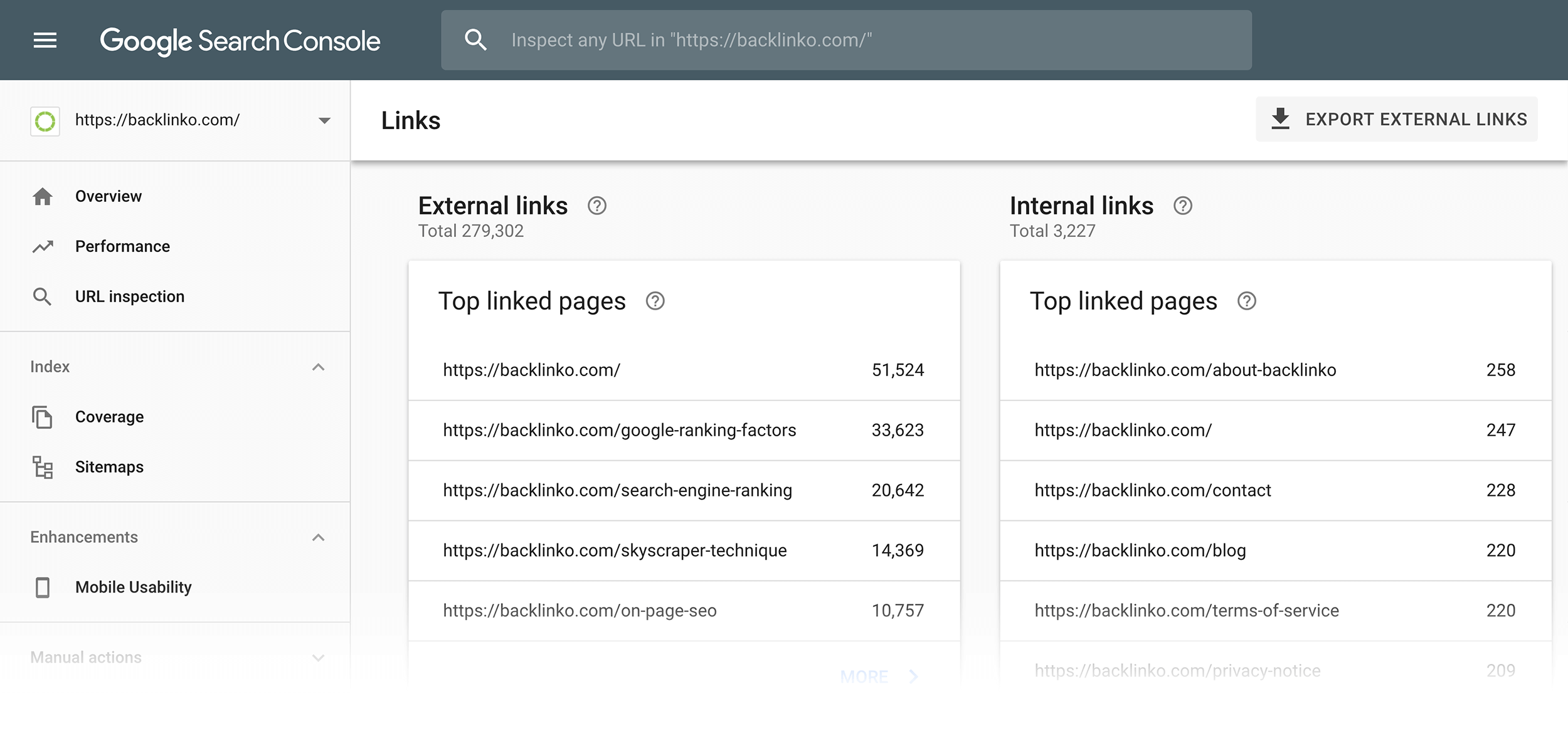Click the hamburger menu icon
Viewport: 1568px width, 746px height.
coord(44,40)
